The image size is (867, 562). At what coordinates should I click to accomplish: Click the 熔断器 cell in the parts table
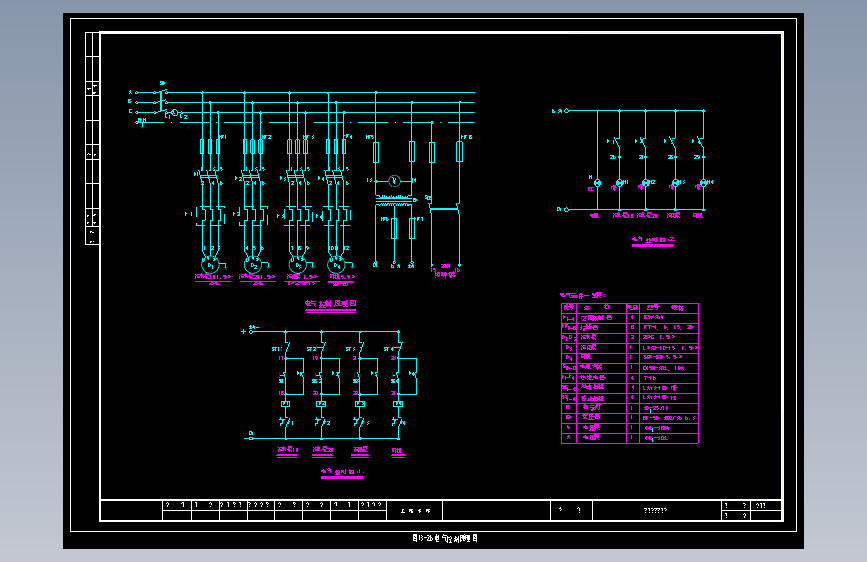coord(601,327)
